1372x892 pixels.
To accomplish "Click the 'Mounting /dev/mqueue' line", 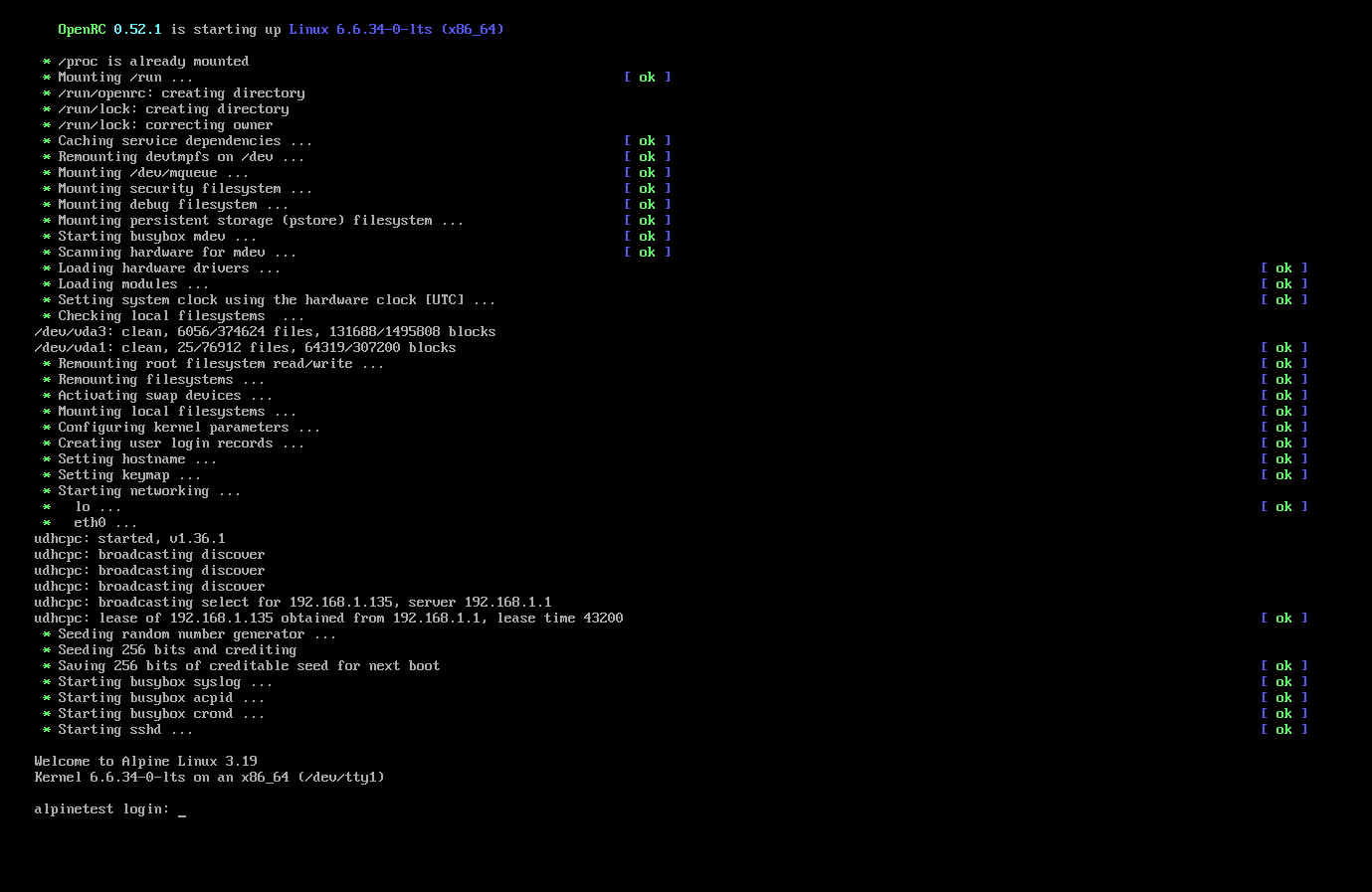I will tap(145, 173).
